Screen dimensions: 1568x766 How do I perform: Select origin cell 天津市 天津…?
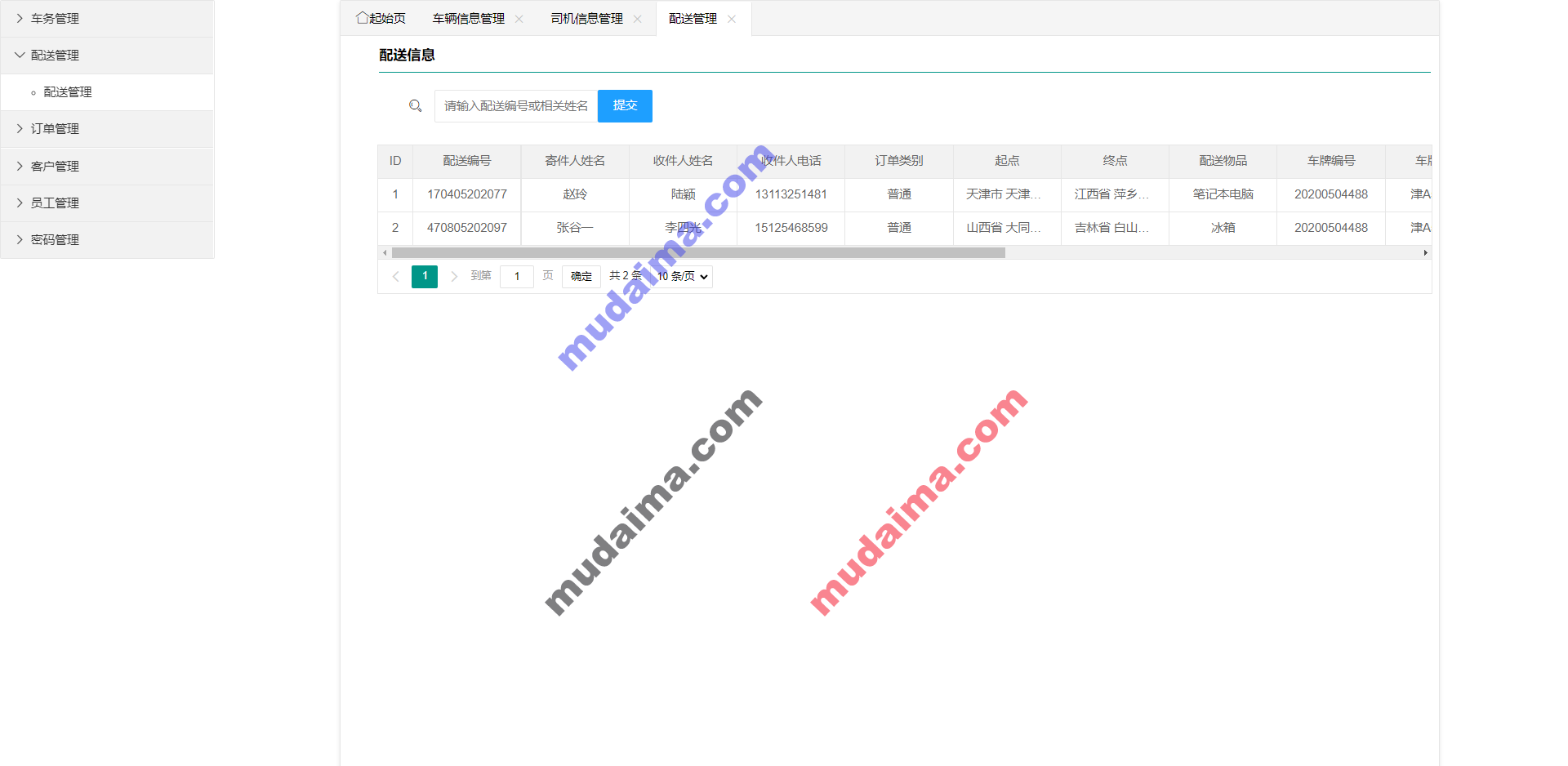pos(1007,195)
